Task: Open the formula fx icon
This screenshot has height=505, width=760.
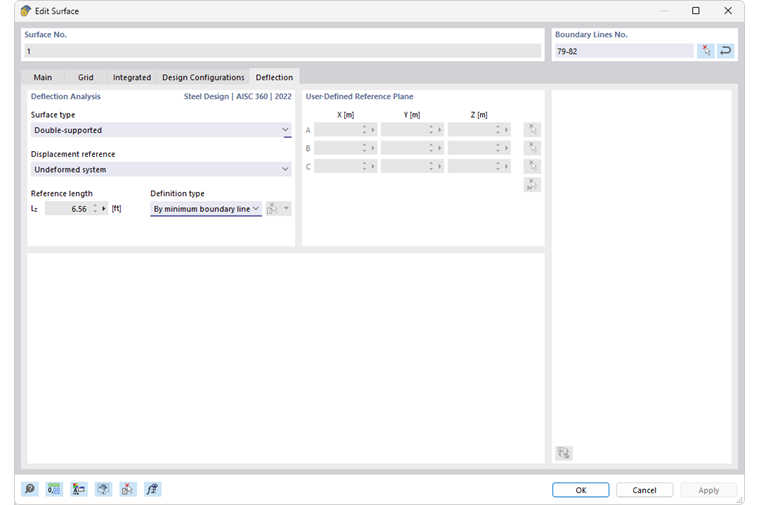Action: (152, 489)
